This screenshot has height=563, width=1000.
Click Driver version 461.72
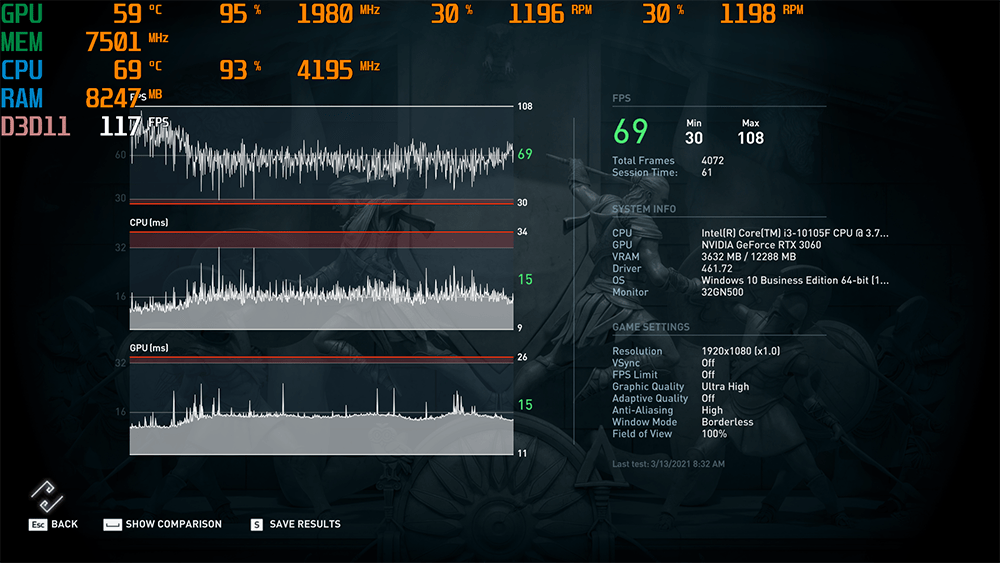[x=717, y=268]
